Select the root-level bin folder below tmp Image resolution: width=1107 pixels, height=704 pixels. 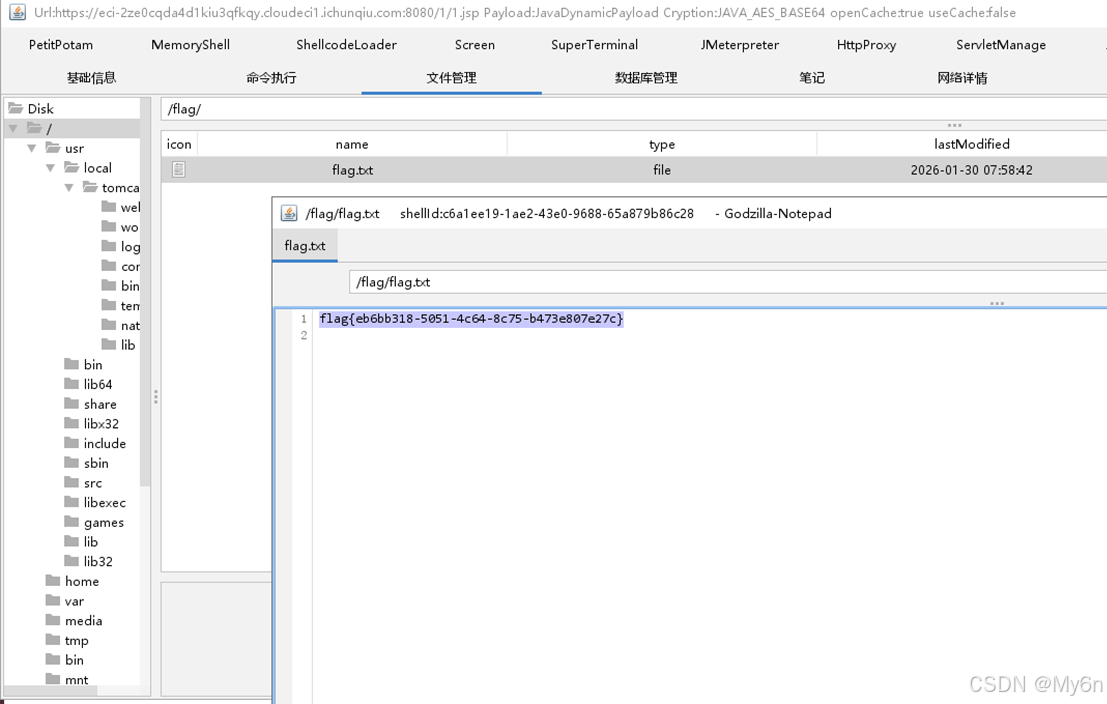[x=65, y=660]
